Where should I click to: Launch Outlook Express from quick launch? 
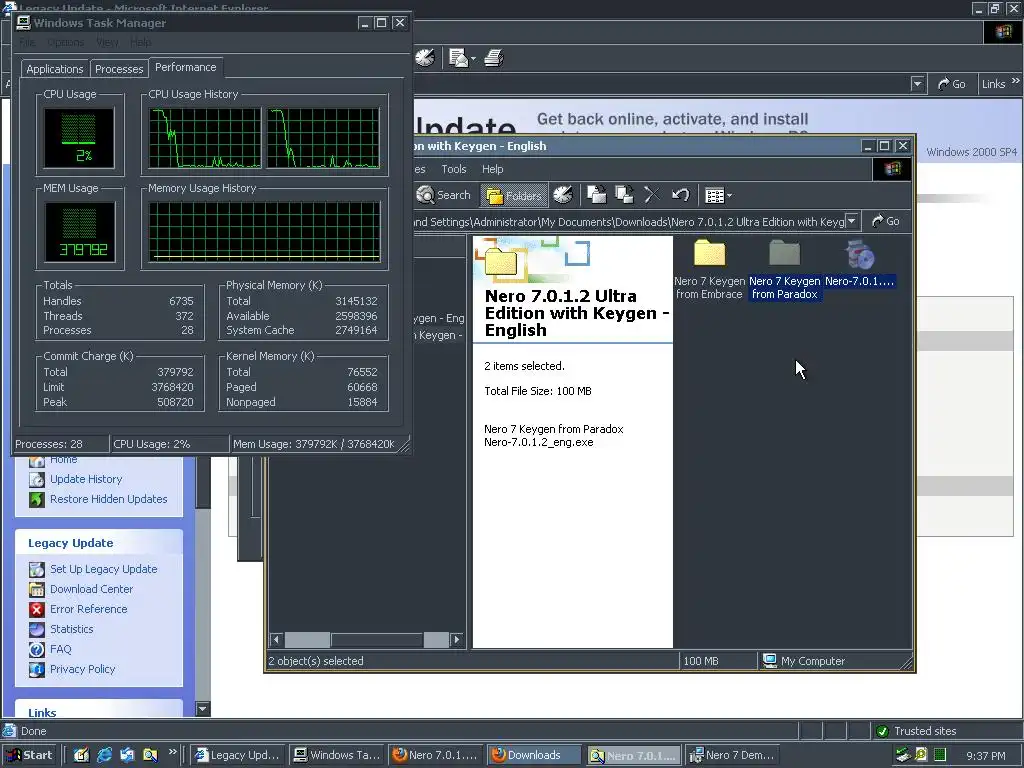pyautogui.click(x=127, y=755)
